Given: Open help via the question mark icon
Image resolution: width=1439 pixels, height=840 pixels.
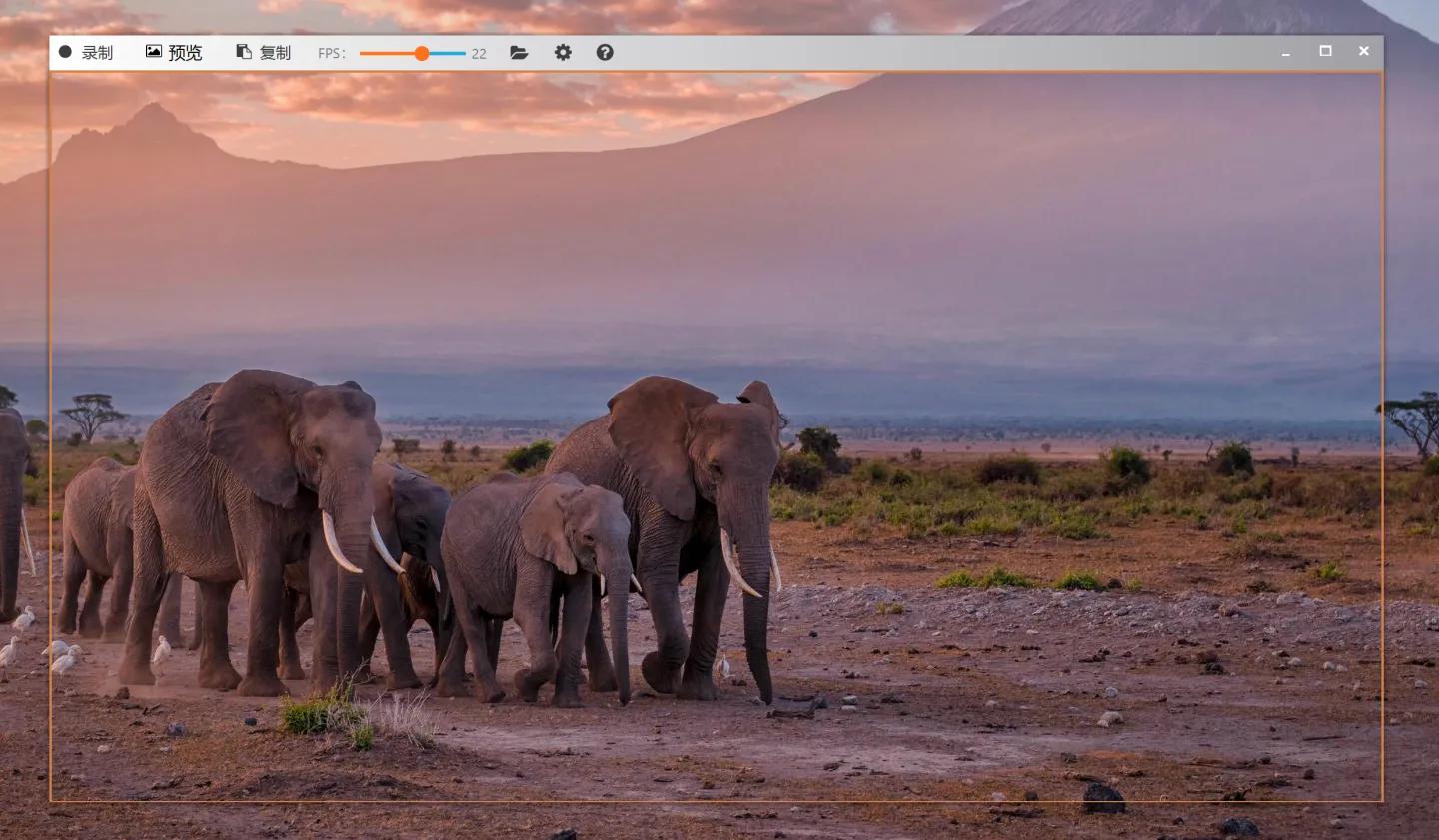Looking at the screenshot, I should tap(605, 53).
